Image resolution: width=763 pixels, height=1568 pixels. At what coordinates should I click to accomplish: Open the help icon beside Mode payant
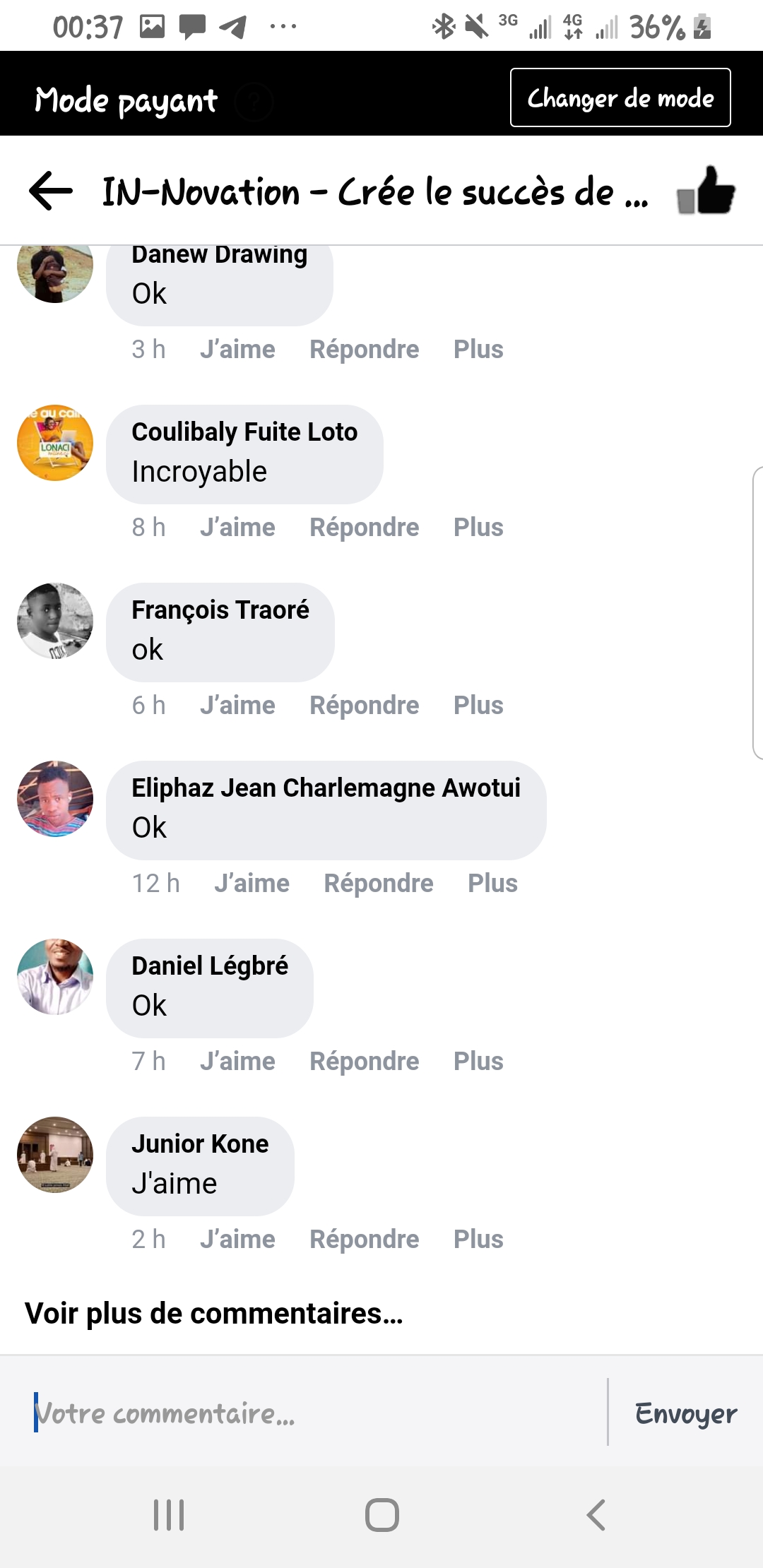click(254, 102)
